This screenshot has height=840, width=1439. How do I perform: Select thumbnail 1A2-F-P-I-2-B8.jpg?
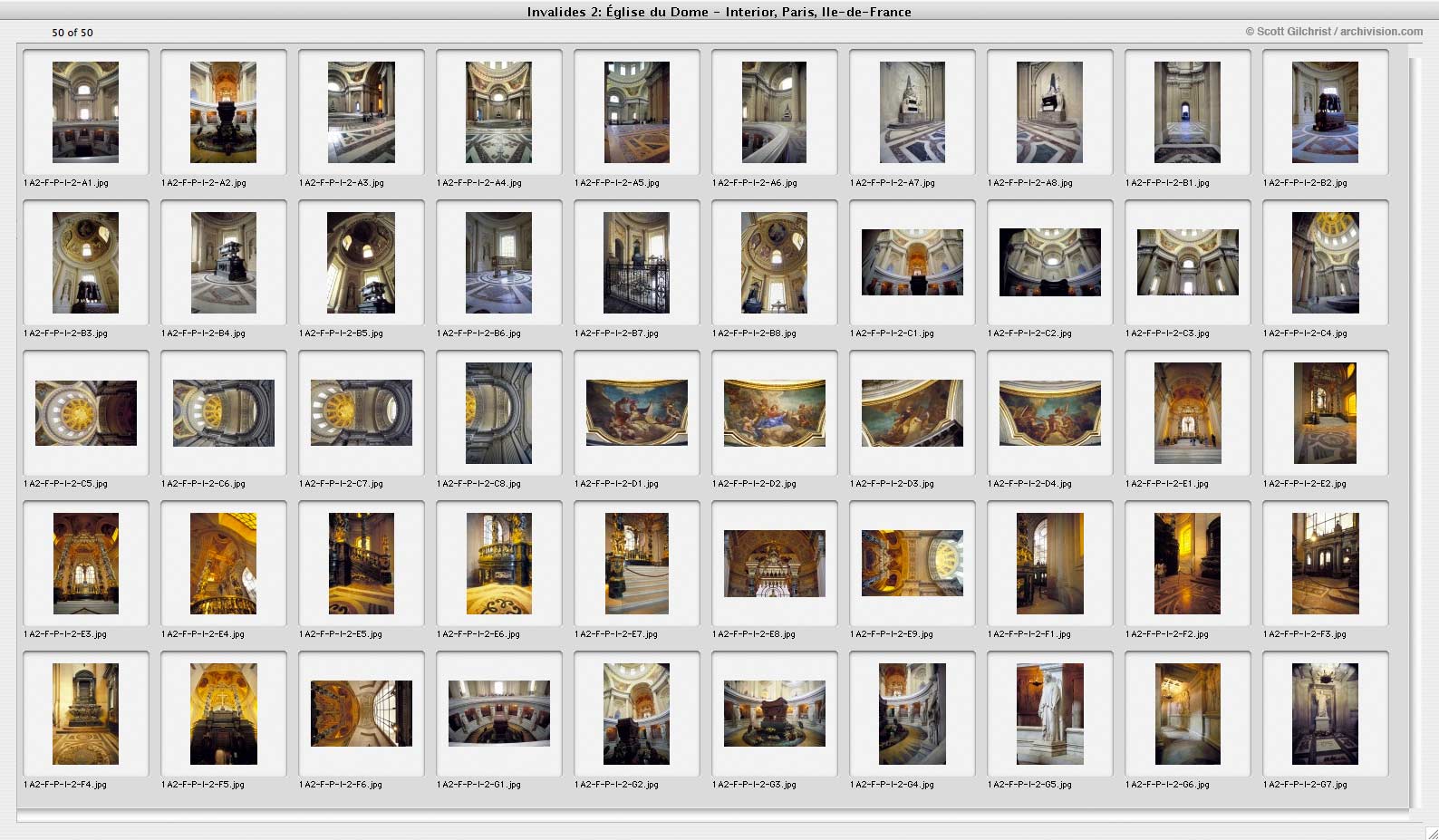click(x=775, y=263)
